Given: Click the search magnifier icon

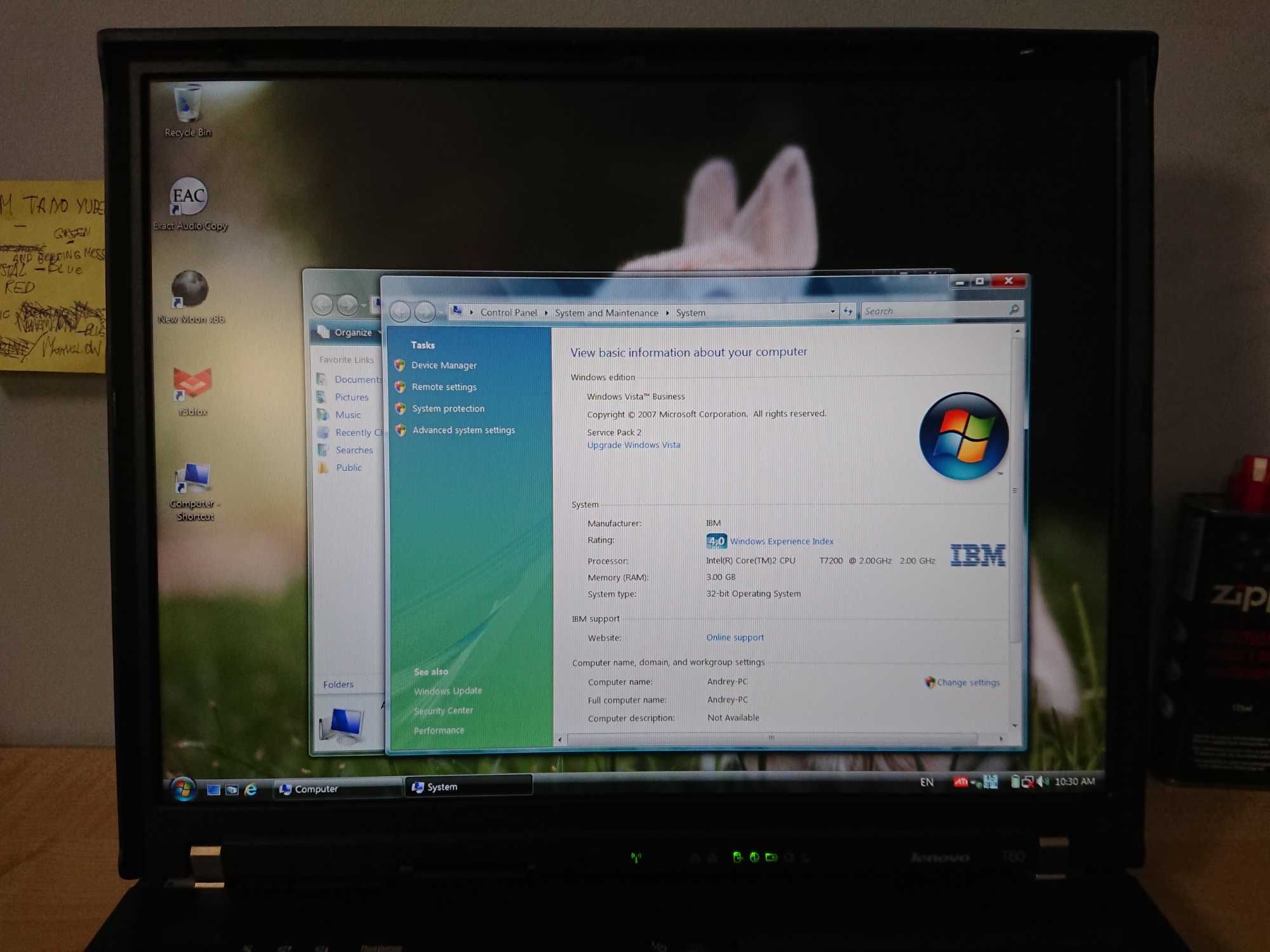Looking at the screenshot, I should (x=1014, y=310).
